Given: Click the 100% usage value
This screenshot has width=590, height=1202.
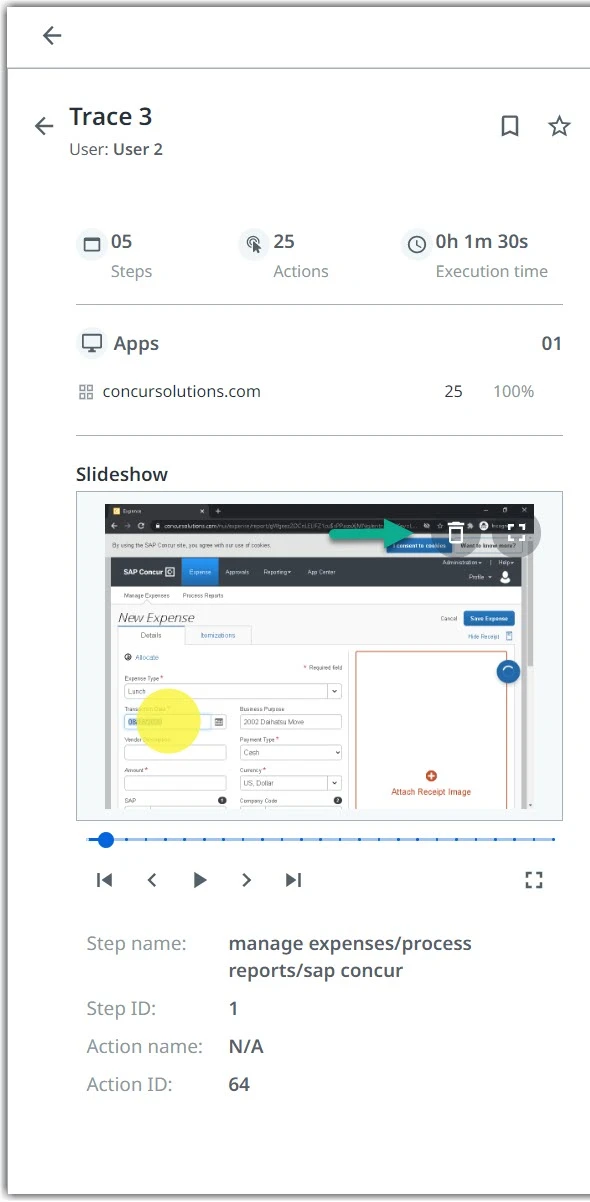Looking at the screenshot, I should pos(514,392).
